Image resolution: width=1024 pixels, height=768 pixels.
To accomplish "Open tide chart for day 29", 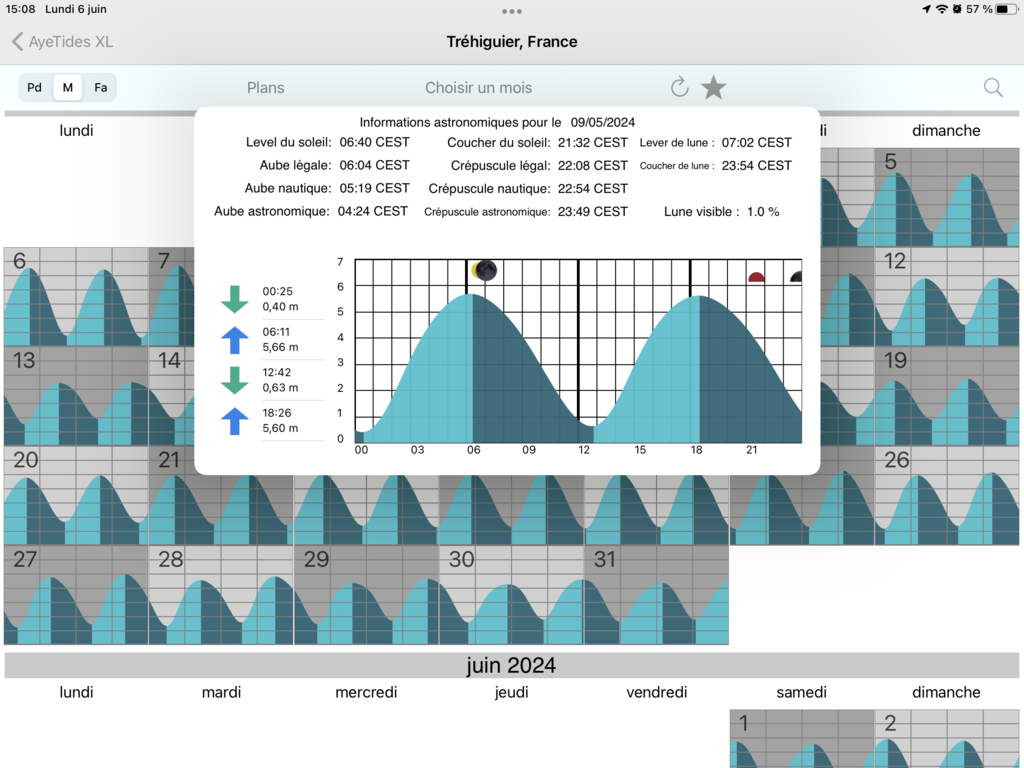I will 366,595.
